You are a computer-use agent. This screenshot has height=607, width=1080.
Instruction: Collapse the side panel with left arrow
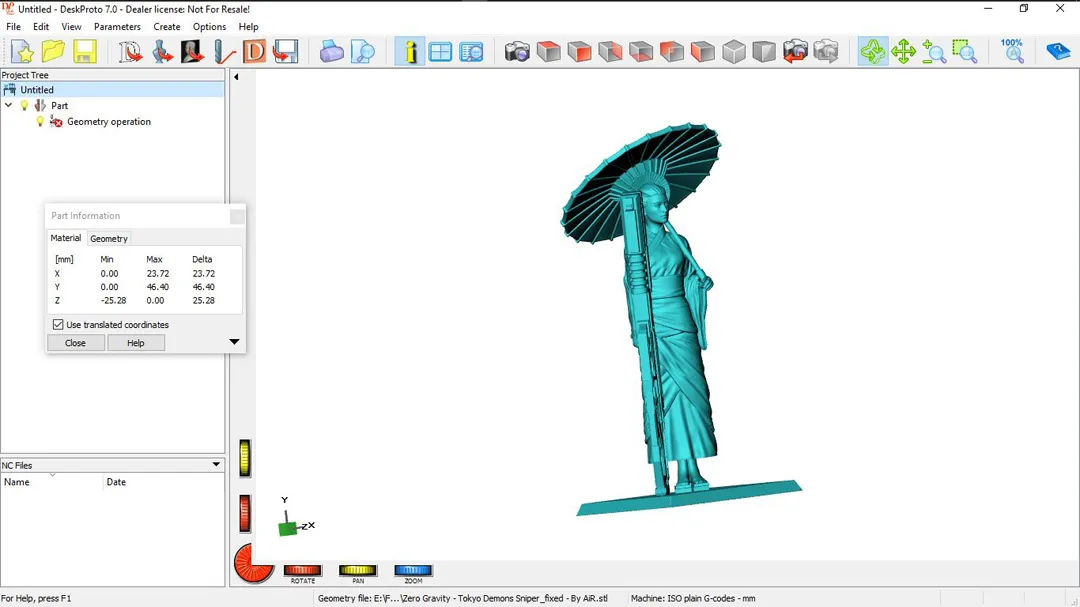click(x=236, y=77)
